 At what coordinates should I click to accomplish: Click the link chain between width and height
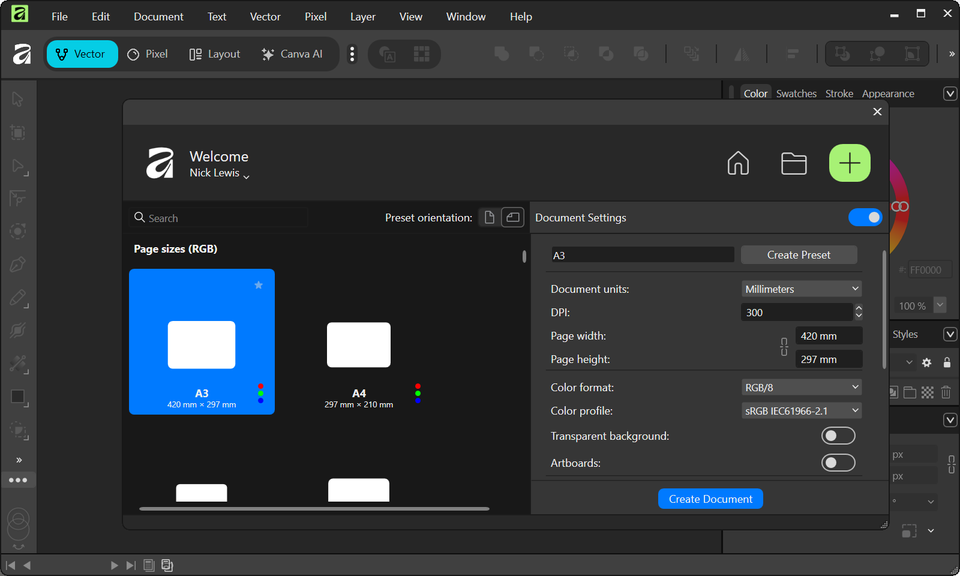click(784, 347)
